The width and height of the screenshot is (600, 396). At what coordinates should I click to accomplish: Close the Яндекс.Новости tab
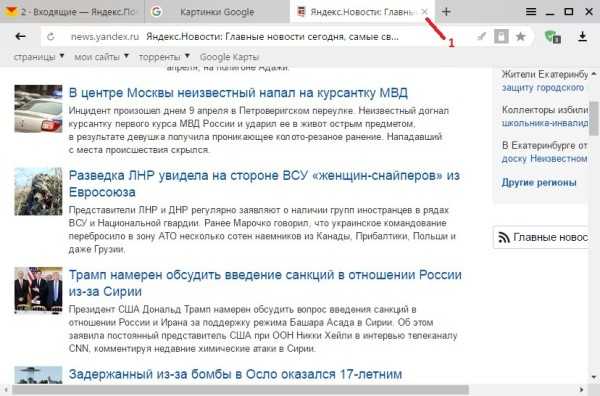tap(424, 12)
